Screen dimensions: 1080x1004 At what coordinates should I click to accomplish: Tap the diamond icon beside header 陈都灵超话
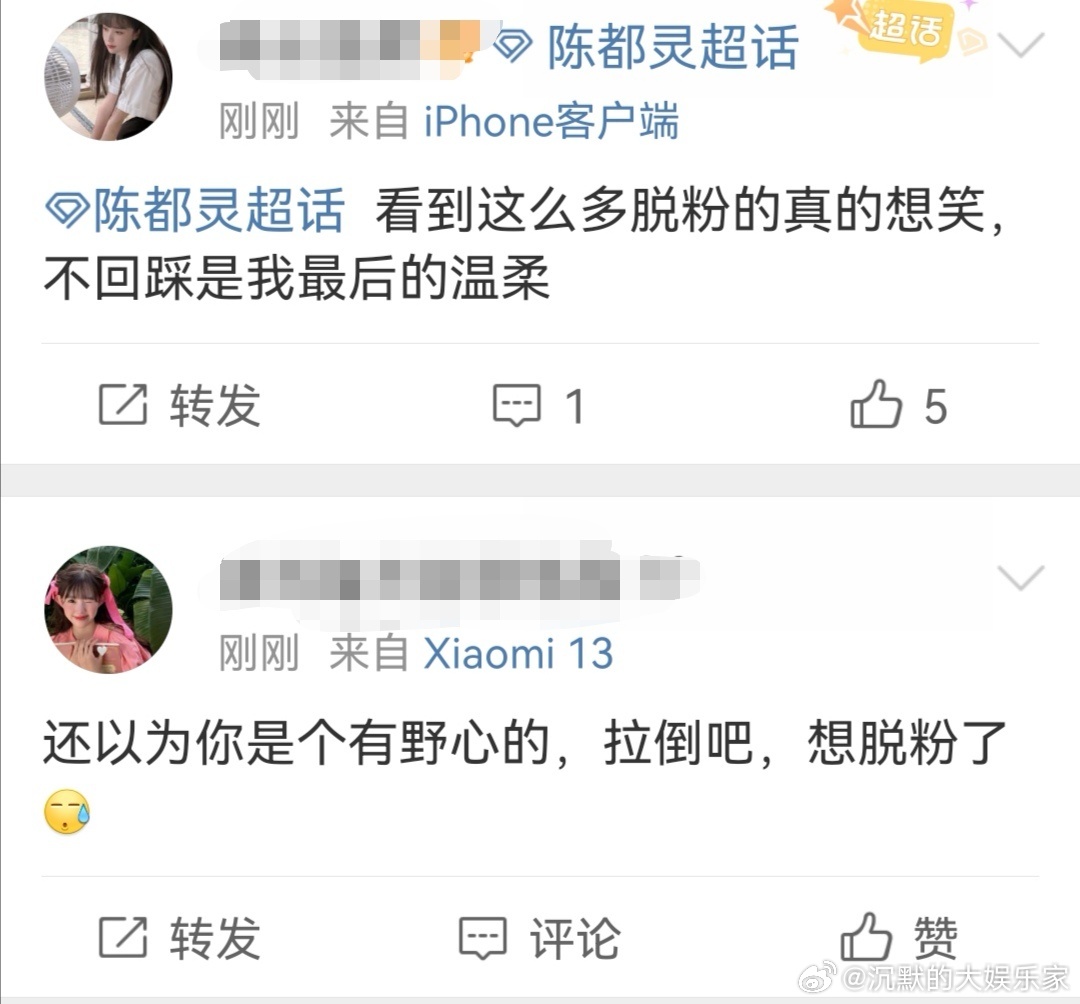[x=514, y=46]
